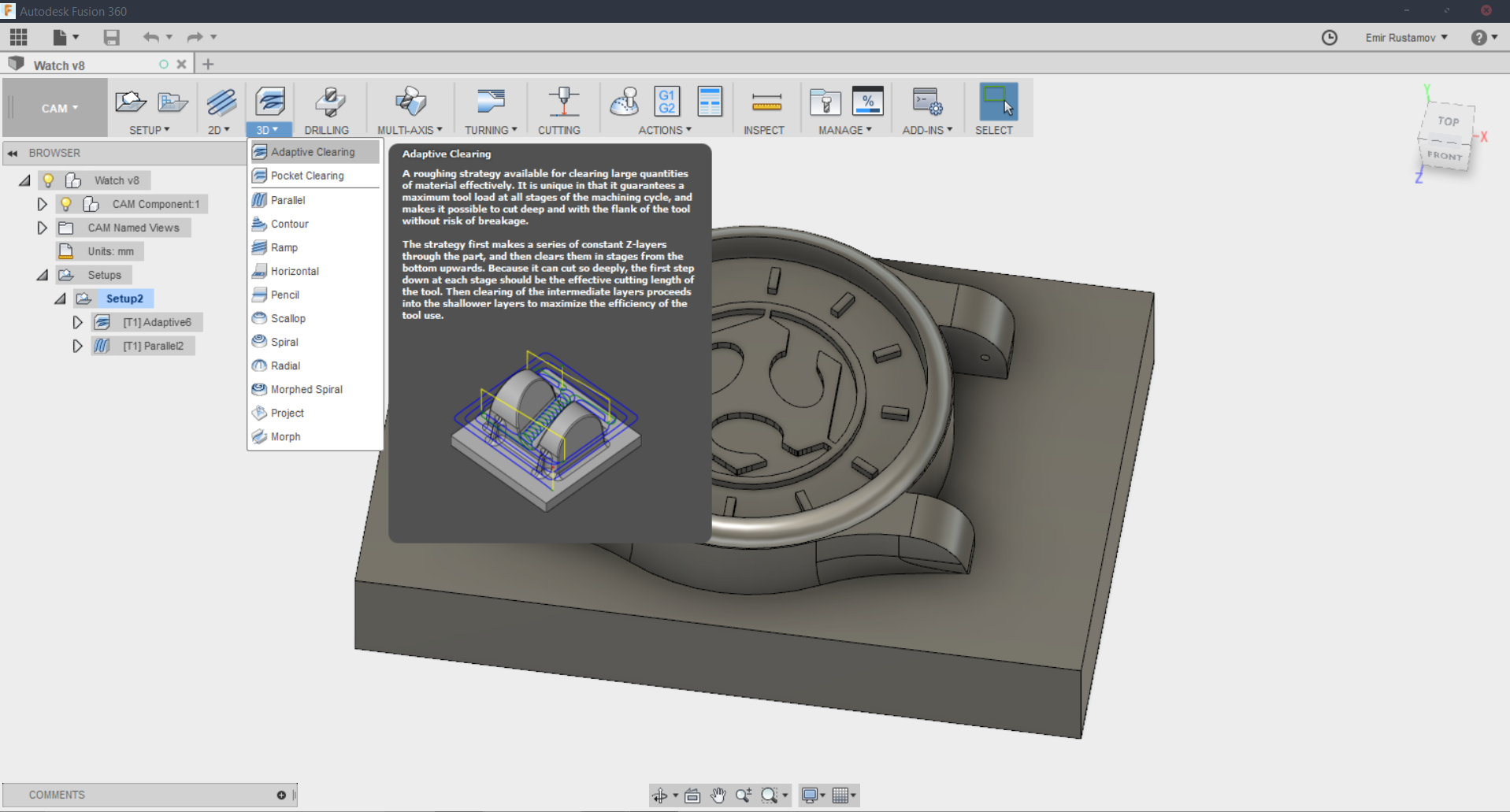Open the Display Settings dropdown
The height and width of the screenshot is (812, 1510).
click(813, 795)
